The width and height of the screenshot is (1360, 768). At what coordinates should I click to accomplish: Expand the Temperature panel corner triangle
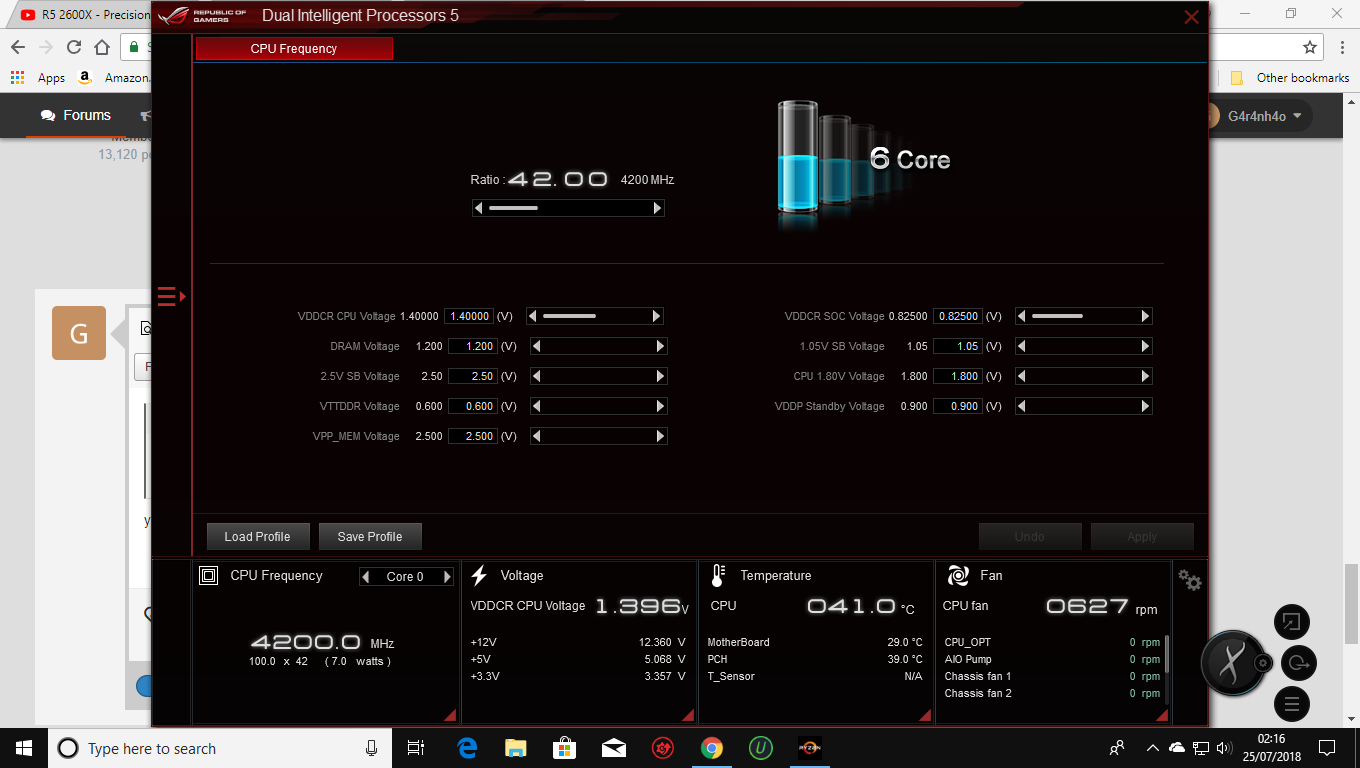tap(925, 715)
